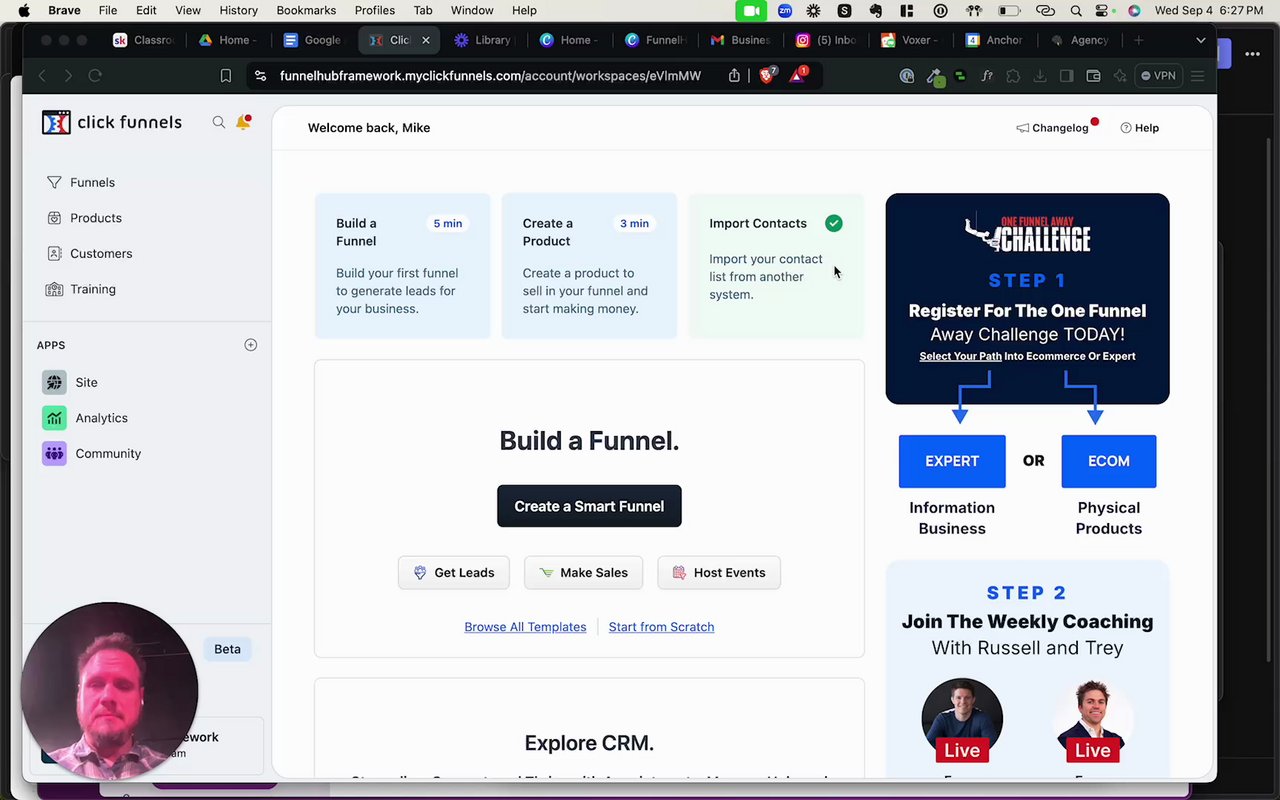Open the Create a Product card
This screenshot has height=800, width=1280.
tap(589, 266)
